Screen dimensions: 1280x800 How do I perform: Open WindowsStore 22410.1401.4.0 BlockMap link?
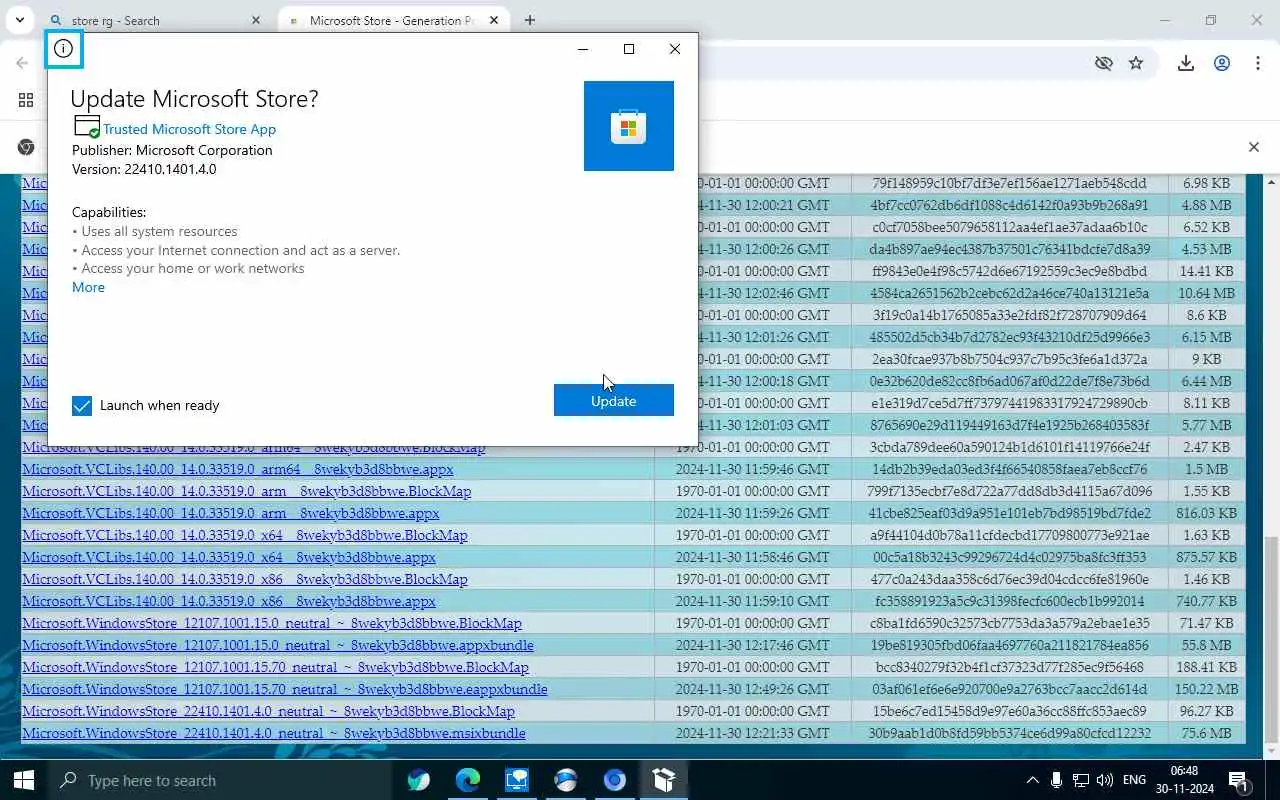pyautogui.click(x=268, y=711)
